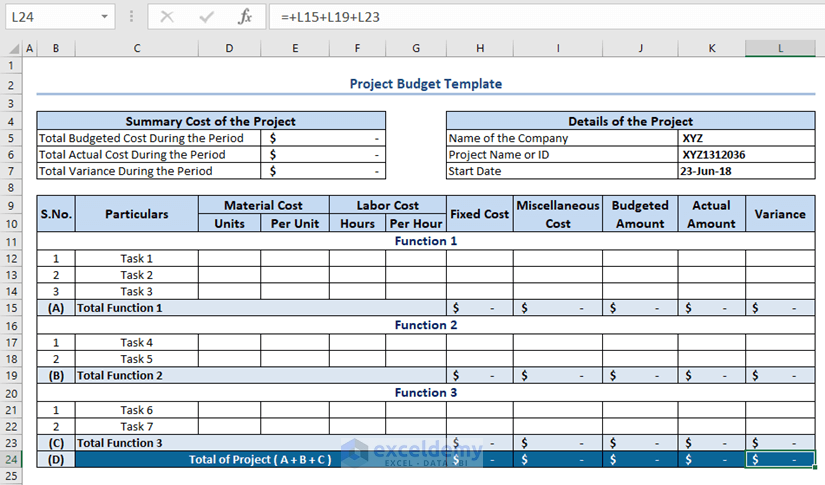
Task: Click the Task 5 cell
Action: (x=137, y=359)
